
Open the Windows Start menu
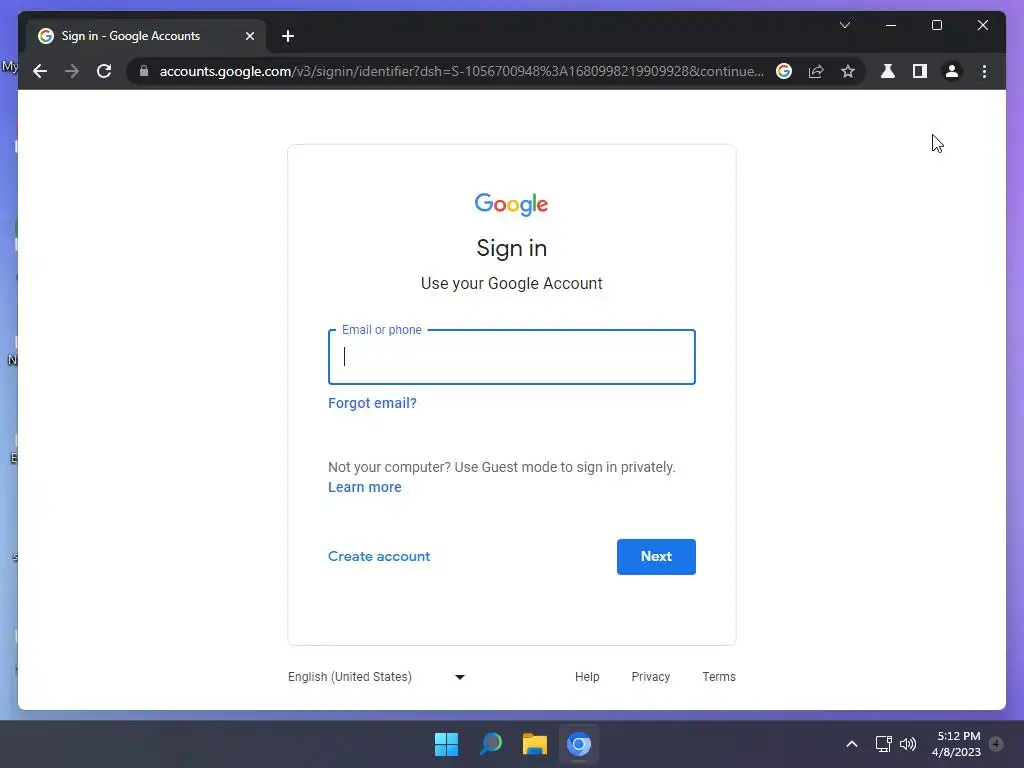tap(447, 744)
